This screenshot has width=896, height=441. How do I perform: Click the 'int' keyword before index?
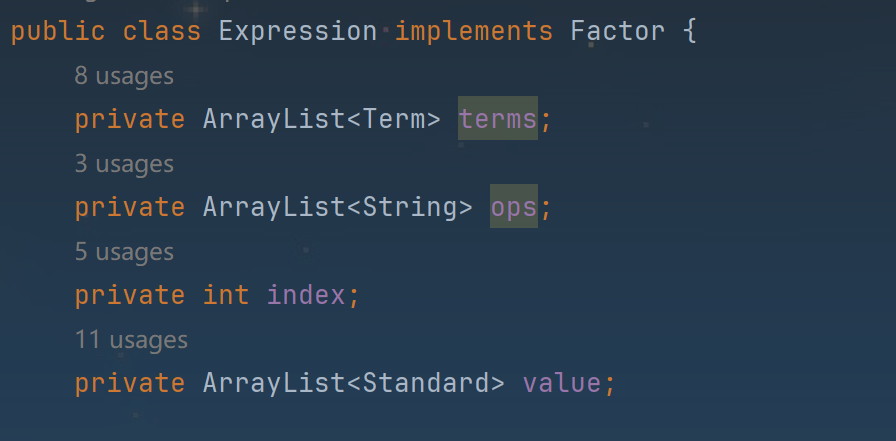pyautogui.click(x=226, y=295)
